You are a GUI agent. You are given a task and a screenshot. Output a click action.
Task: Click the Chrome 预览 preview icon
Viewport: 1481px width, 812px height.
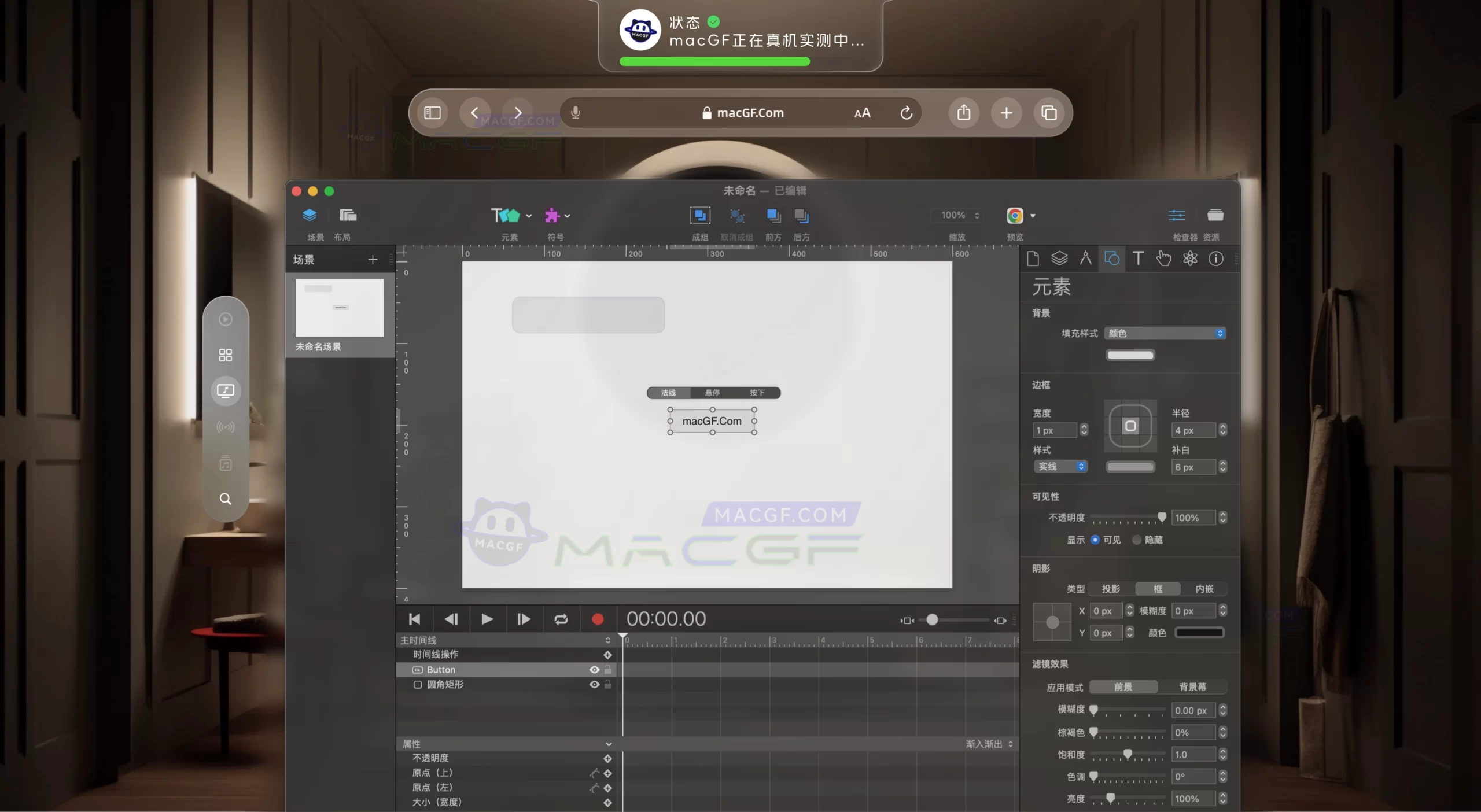tap(1016, 215)
